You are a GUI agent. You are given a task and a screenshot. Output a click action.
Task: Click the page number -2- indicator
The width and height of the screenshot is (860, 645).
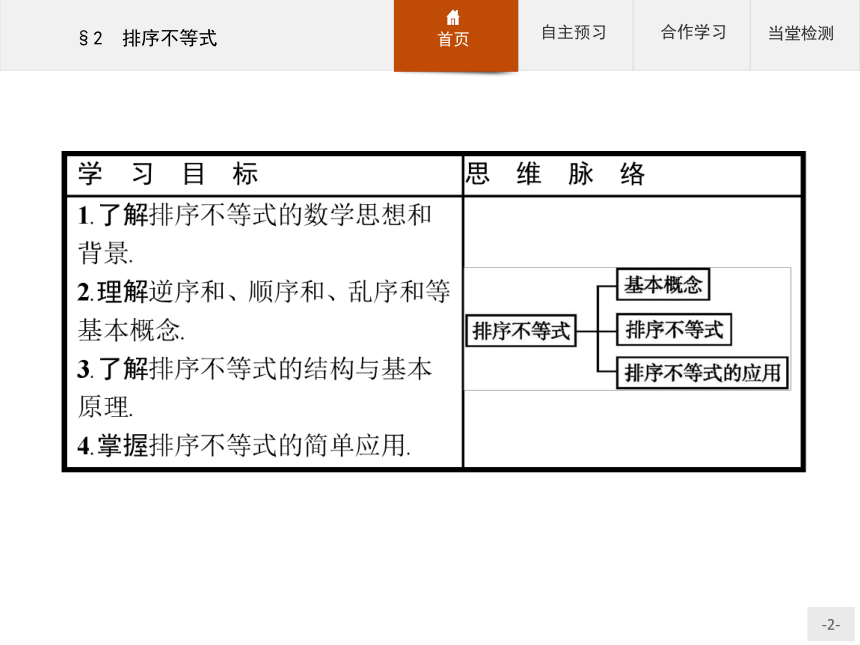coord(830,624)
